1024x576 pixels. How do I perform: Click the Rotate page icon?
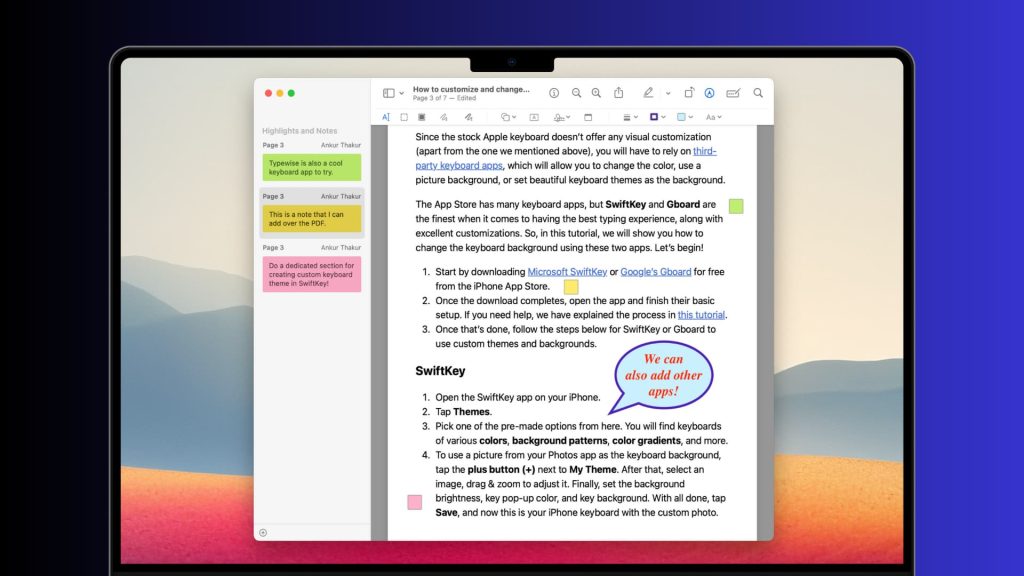[x=688, y=92]
